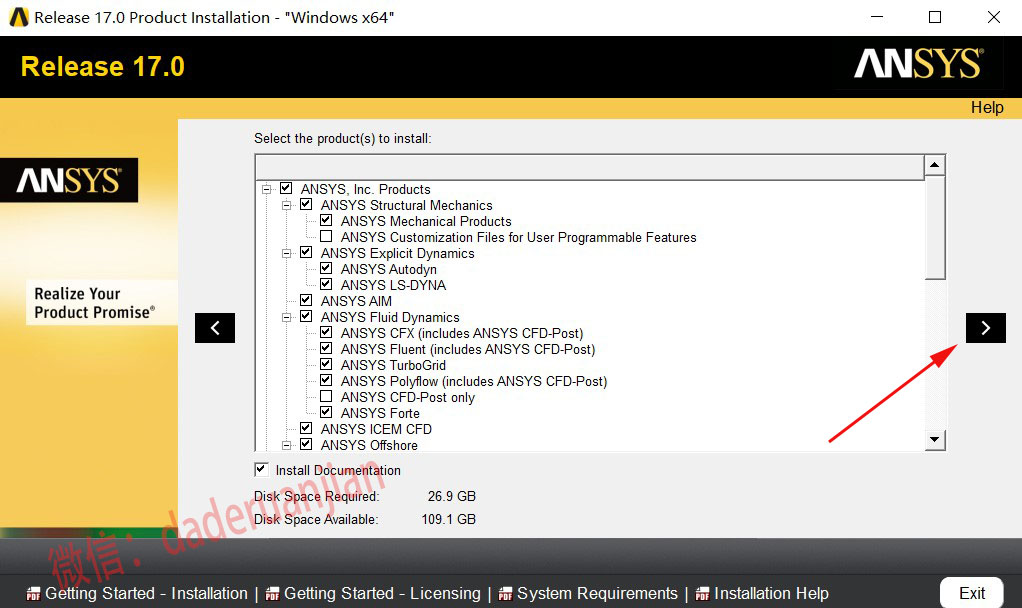
Task: Uncheck ANSYS TurboGrid checkbox
Action: [327, 364]
